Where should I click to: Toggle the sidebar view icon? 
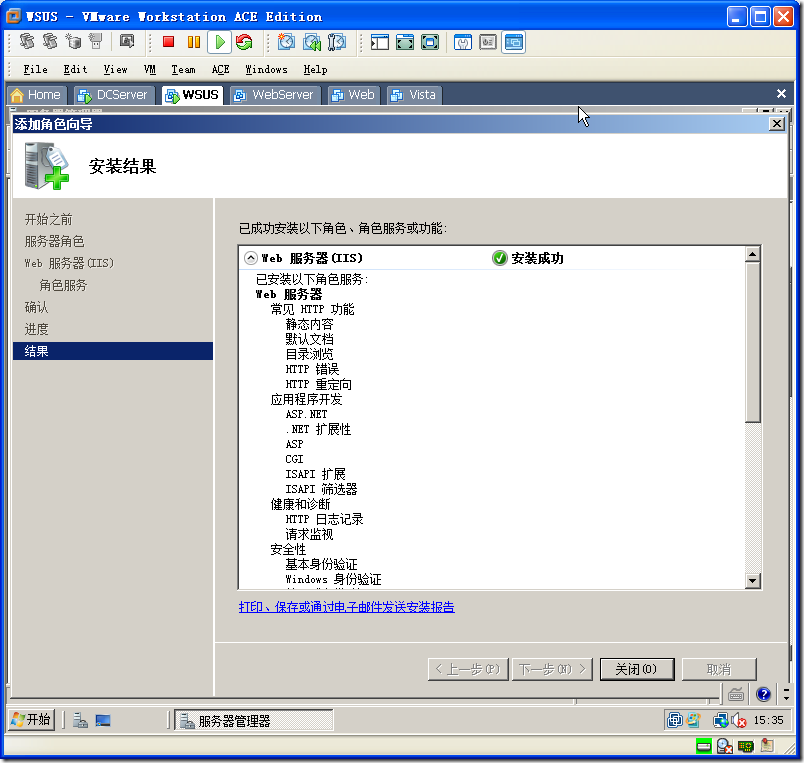tap(379, 42)
